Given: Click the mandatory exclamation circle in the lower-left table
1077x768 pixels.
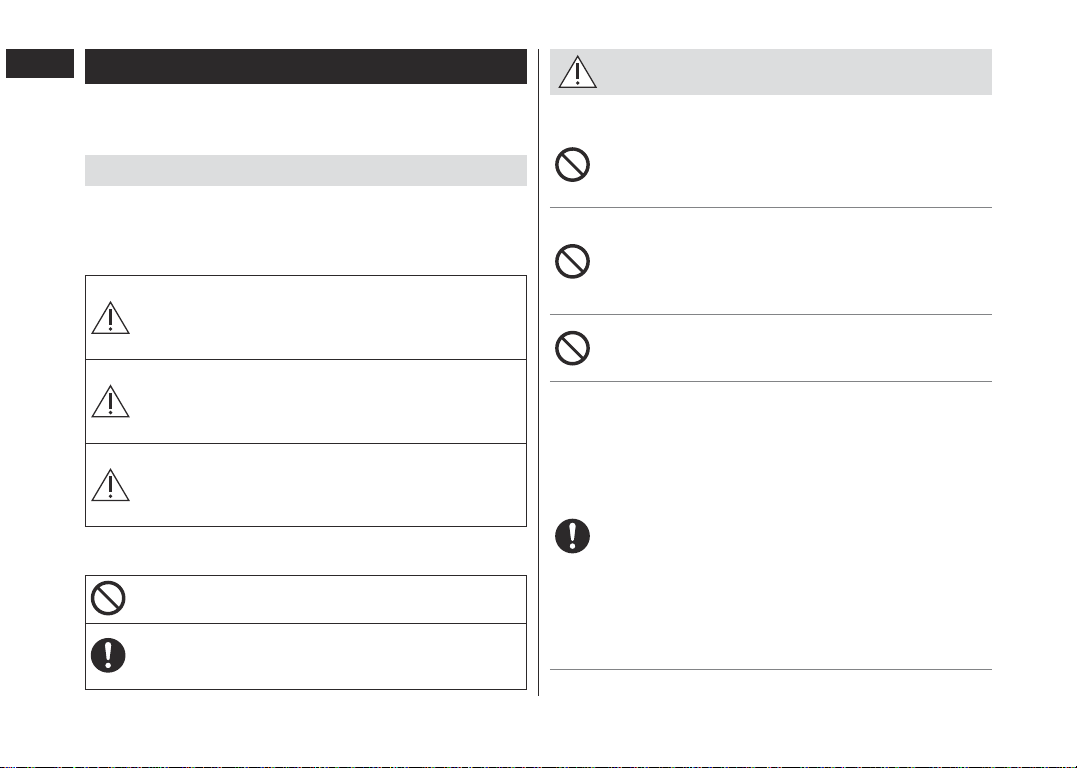Looking at the screenshot, I should coord(109,655).
